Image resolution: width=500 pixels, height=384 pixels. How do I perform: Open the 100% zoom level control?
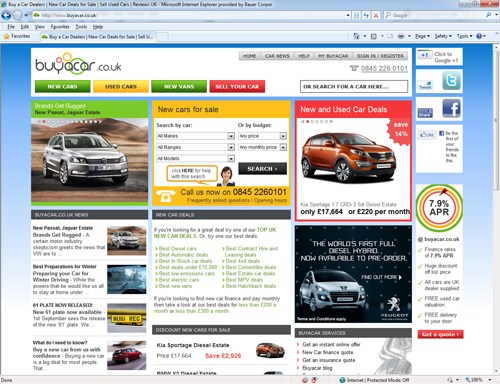(x=478, y=380)
